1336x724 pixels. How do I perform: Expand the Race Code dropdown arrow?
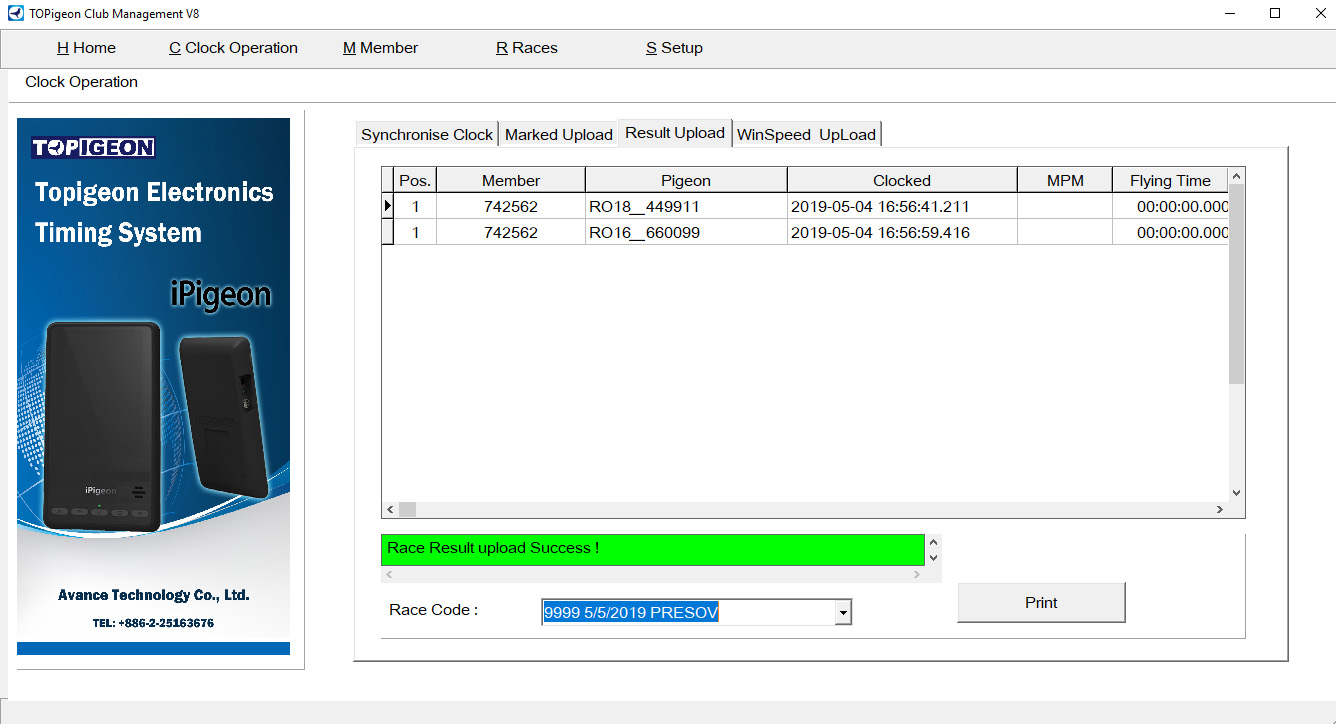click(x=843, y=613)
